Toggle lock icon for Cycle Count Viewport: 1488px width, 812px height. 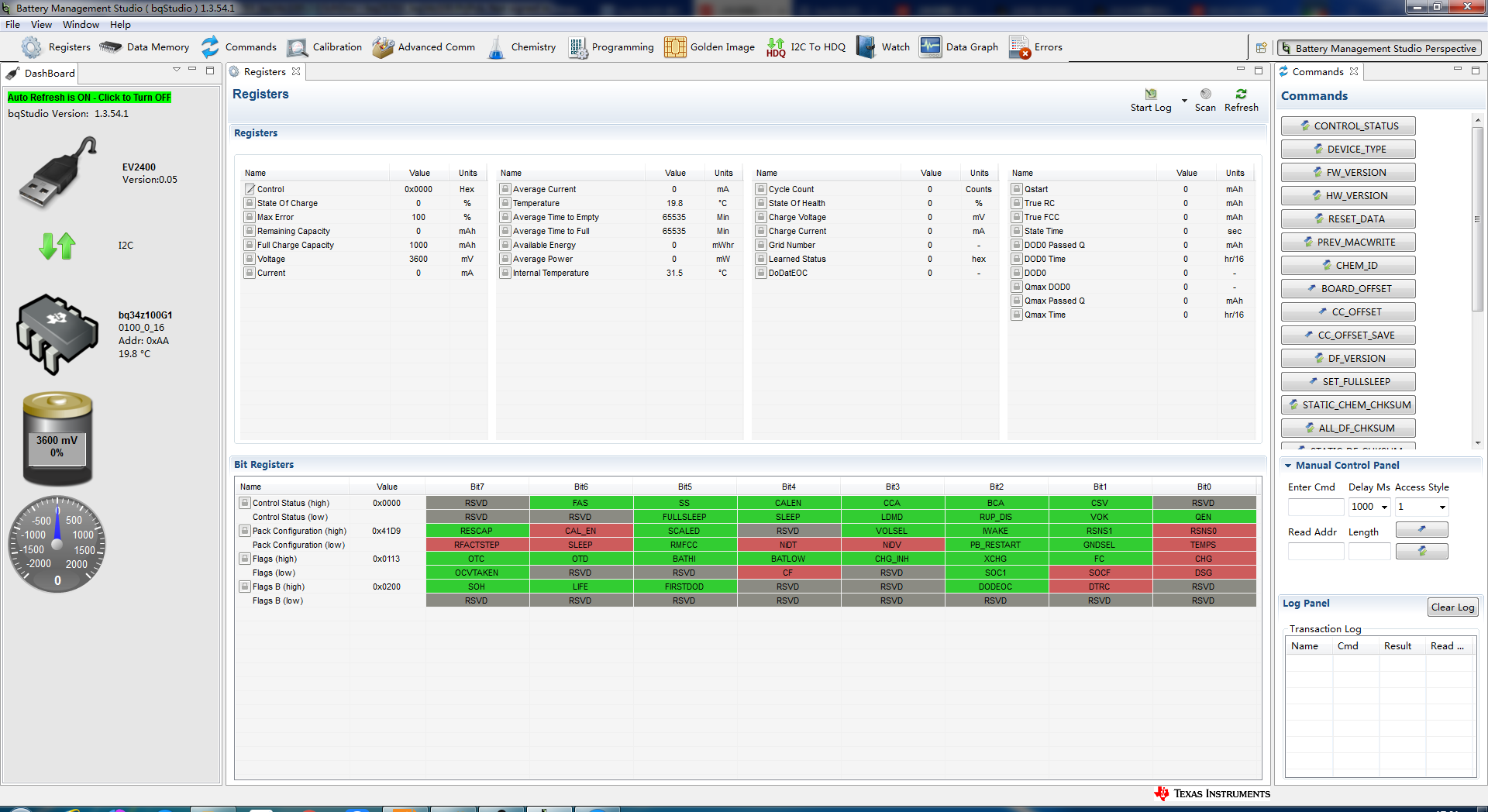761,189
